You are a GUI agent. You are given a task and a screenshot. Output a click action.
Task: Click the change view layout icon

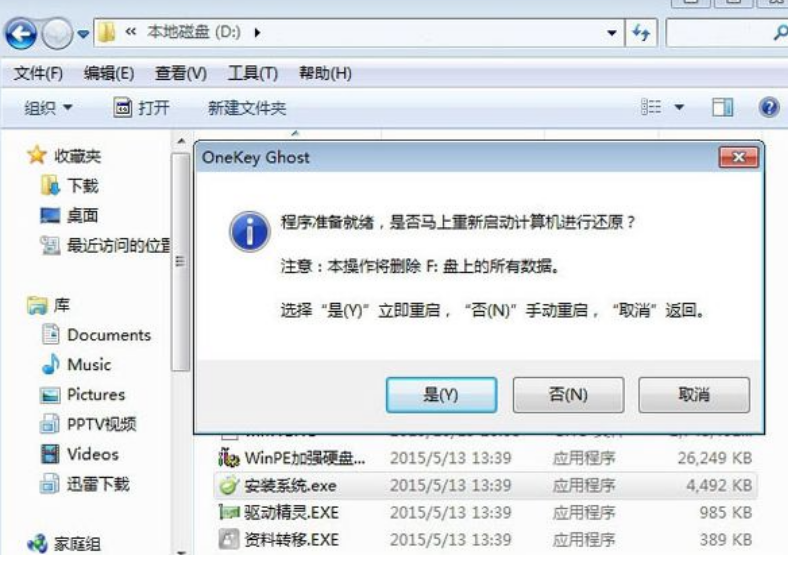tap(651, 107)
